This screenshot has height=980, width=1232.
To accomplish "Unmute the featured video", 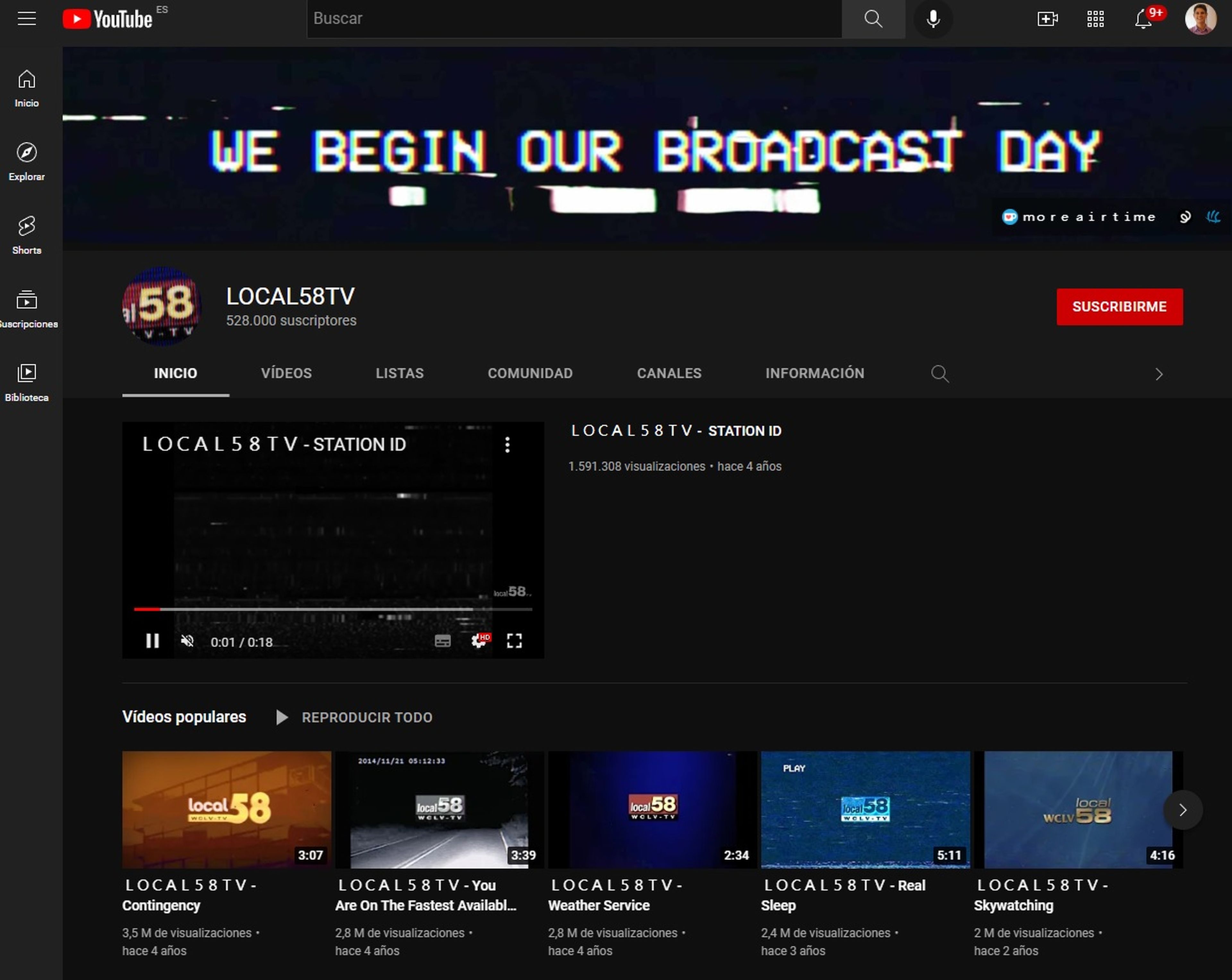I will click(187, 641).
